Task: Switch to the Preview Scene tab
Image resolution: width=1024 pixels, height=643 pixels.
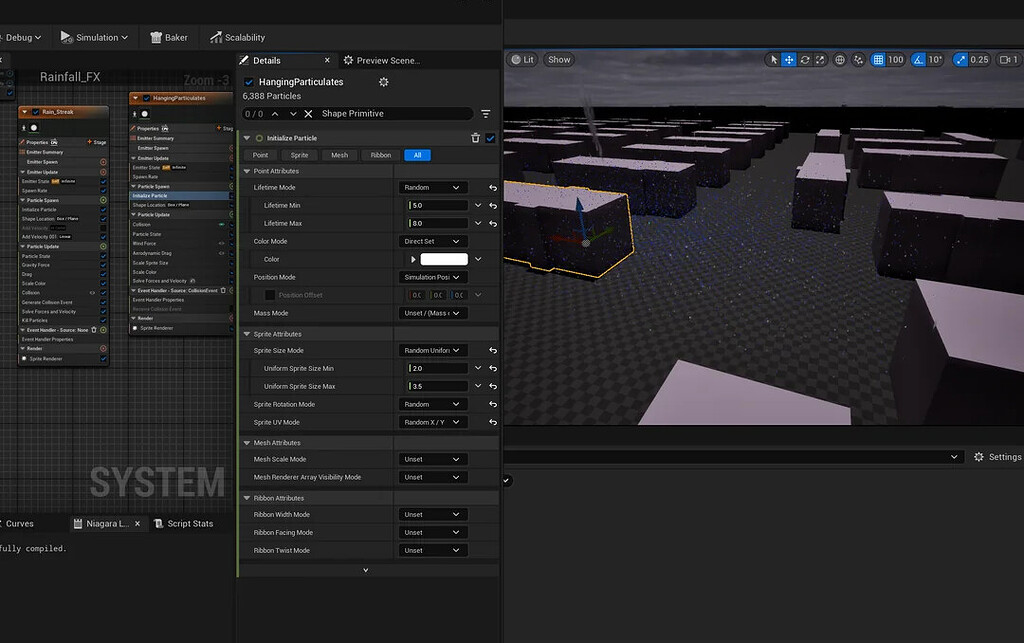Action: point(382,61)
